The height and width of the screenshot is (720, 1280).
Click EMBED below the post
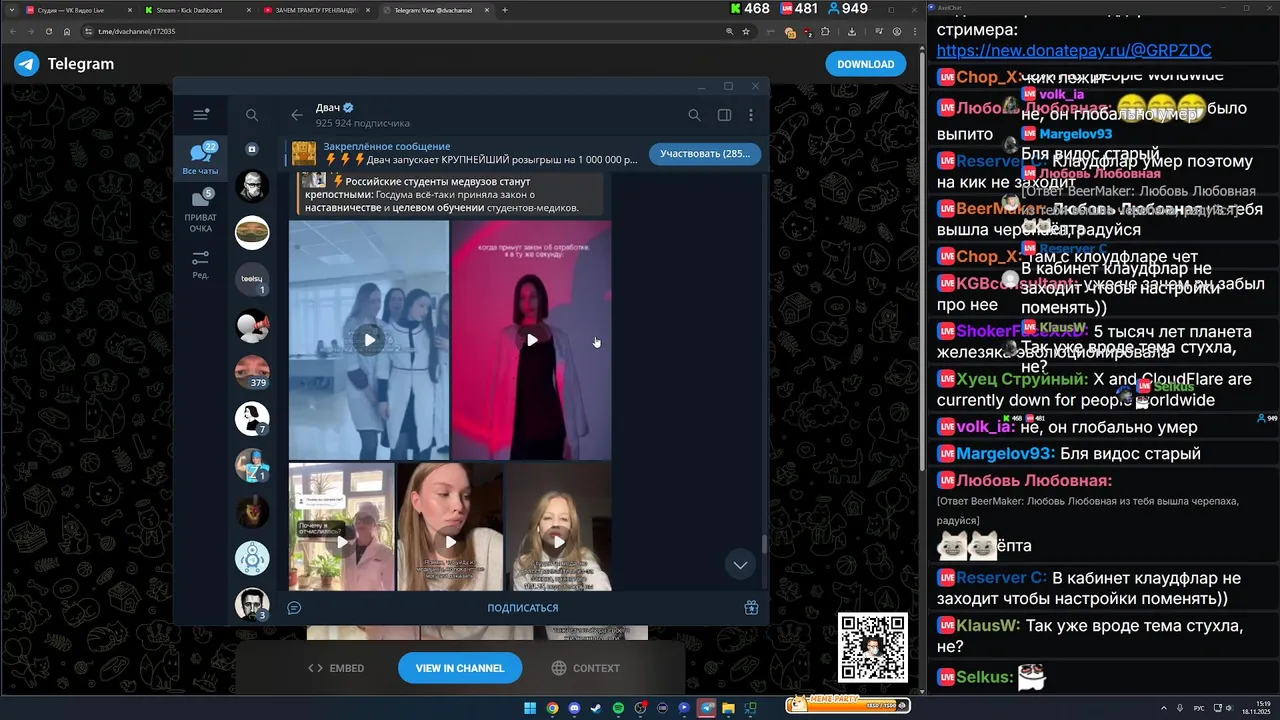(x=336, y=668)
